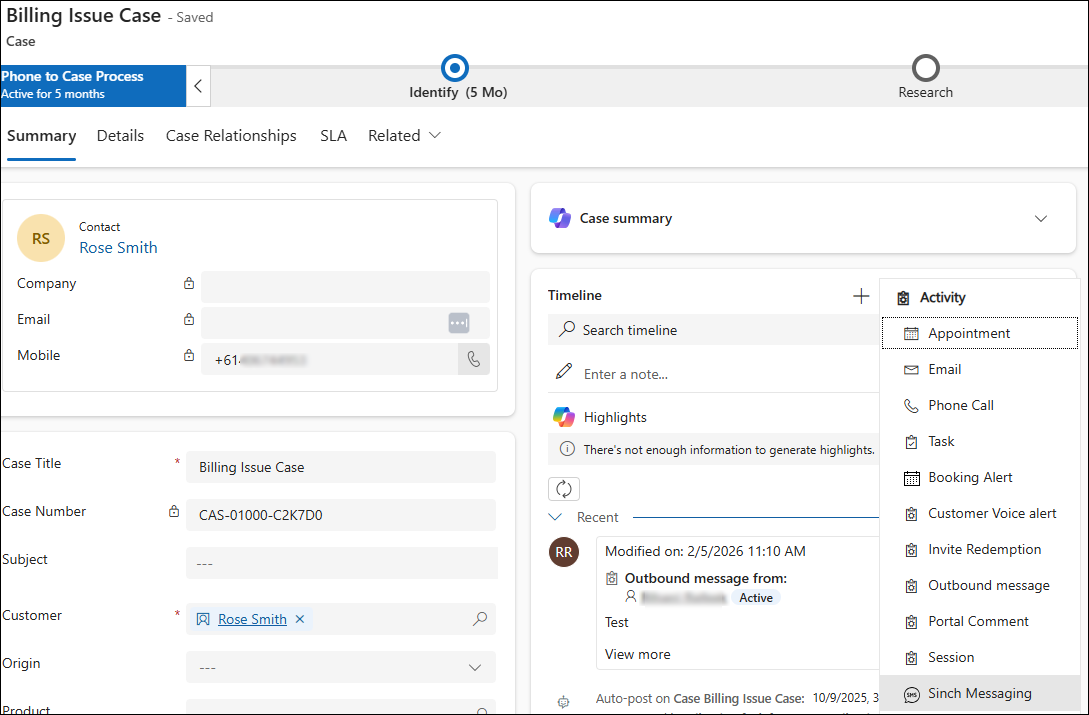Click the Copilot icon beside Case summary
This screenshot has width=1089, height=715.
click(x=560, y=218)
